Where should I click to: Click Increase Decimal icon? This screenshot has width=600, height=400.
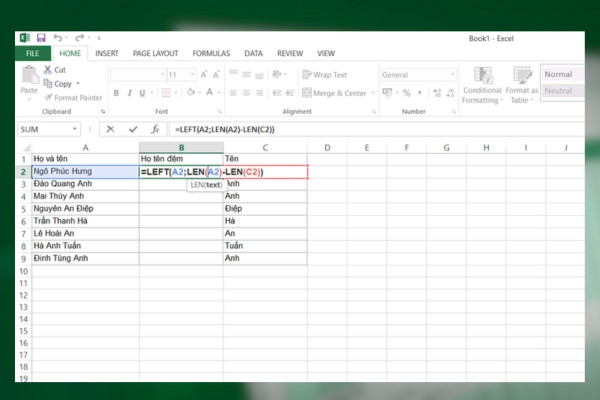click(x=437, y=93)
